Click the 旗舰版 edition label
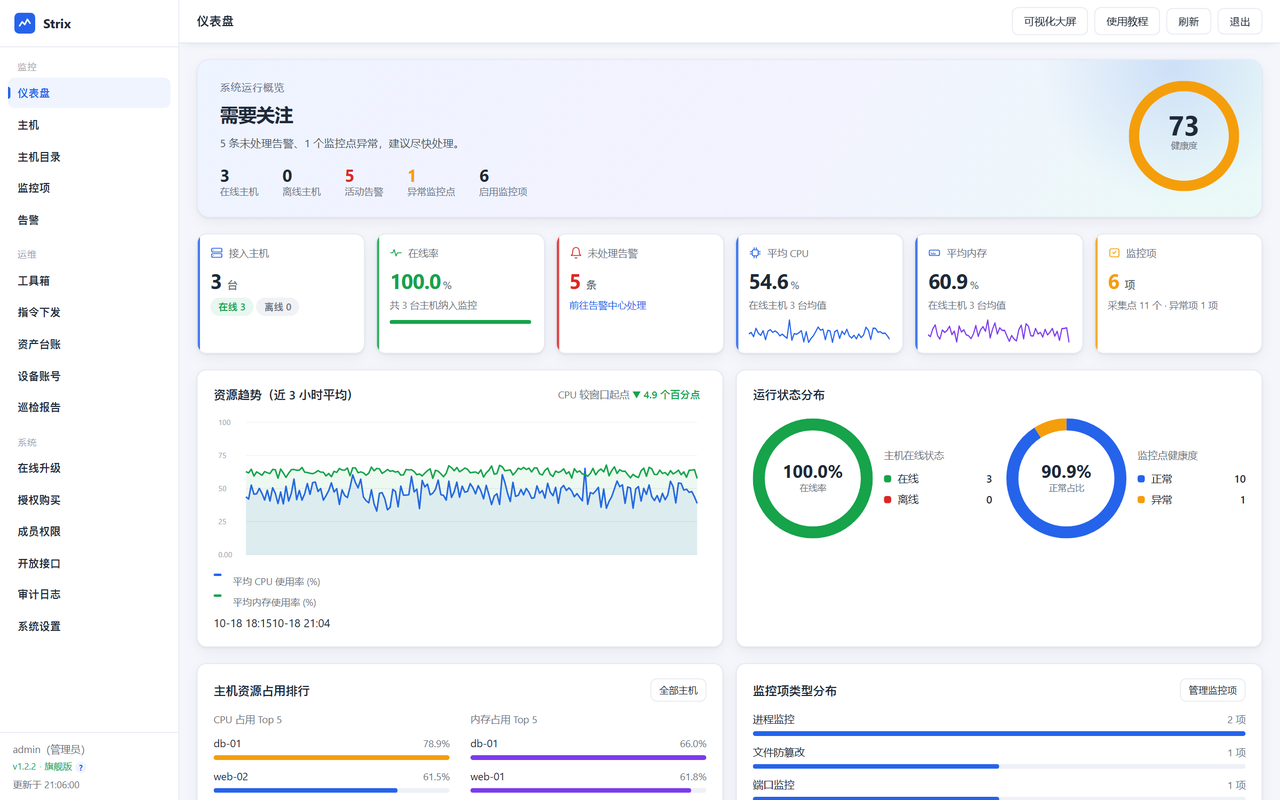The width and height of the screenshot is (1280, 800). pyautogui.click(x=58, y=767)
